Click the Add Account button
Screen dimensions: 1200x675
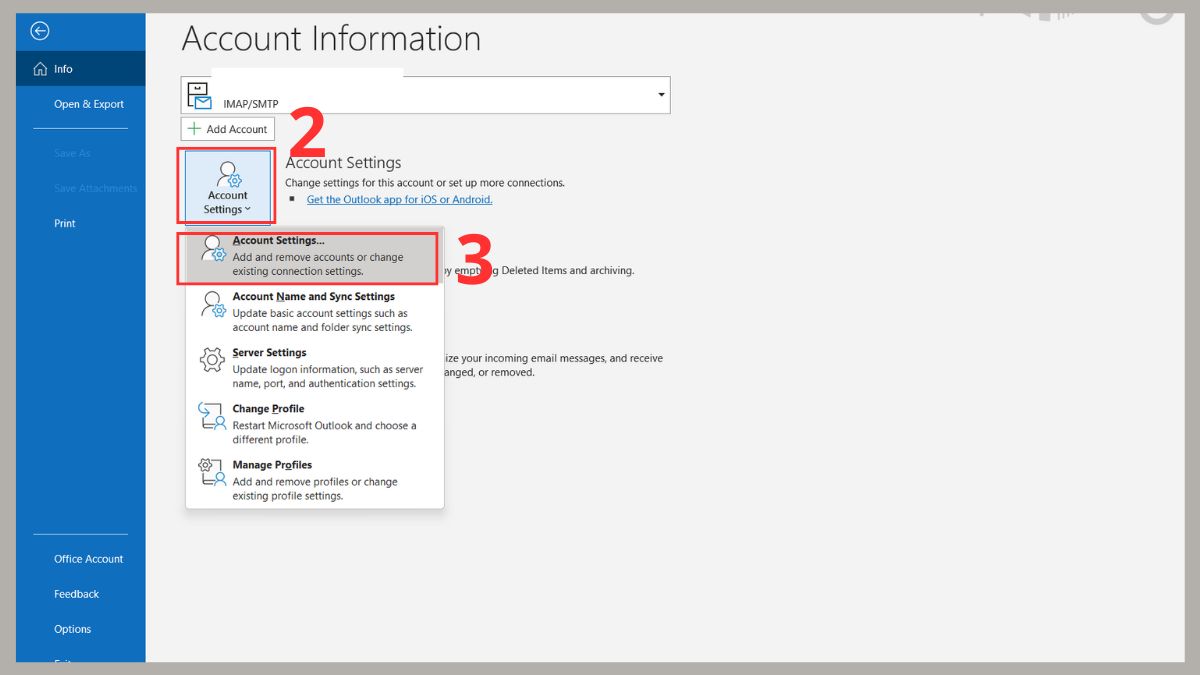pyautogui.click(x=227, y=128)
